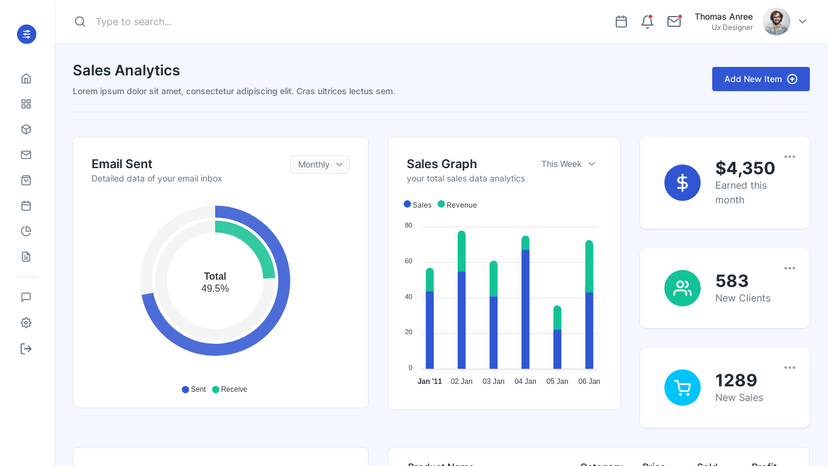This screenshot has height=466, width=828.
Task: Toggle the Revenue series legend in Sales Graph
Action: [457, 204]
